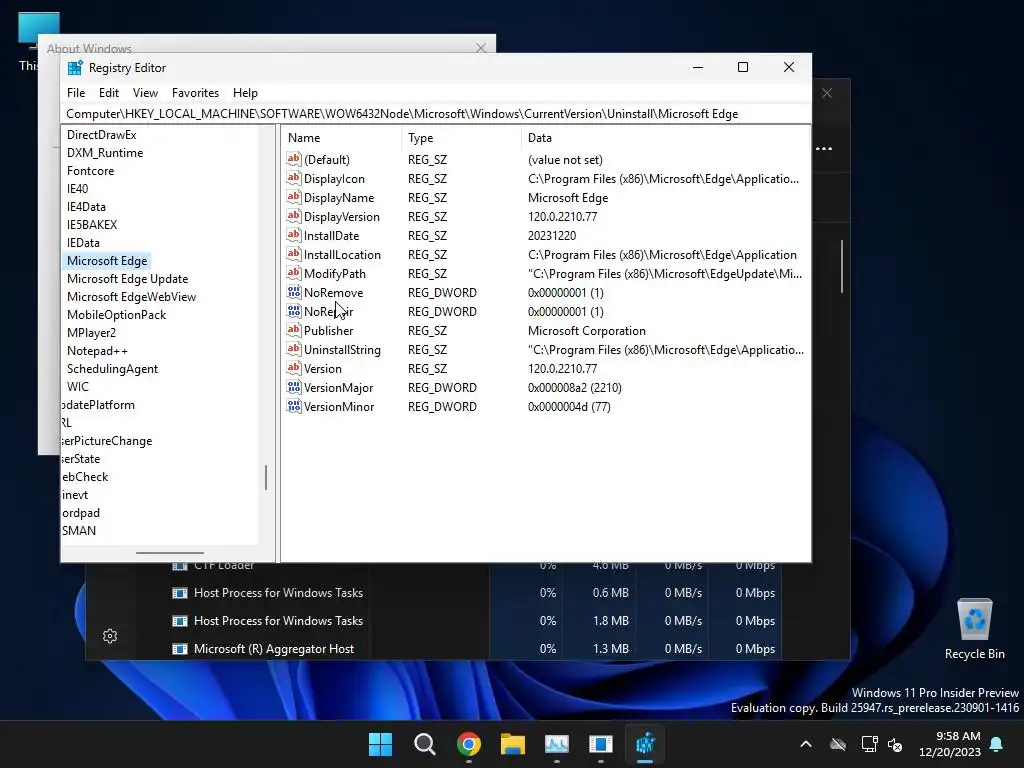Screen dimensions: 1024x768
Task: Select the VersionMajor DWORD icon
Action: pos(294,387)
